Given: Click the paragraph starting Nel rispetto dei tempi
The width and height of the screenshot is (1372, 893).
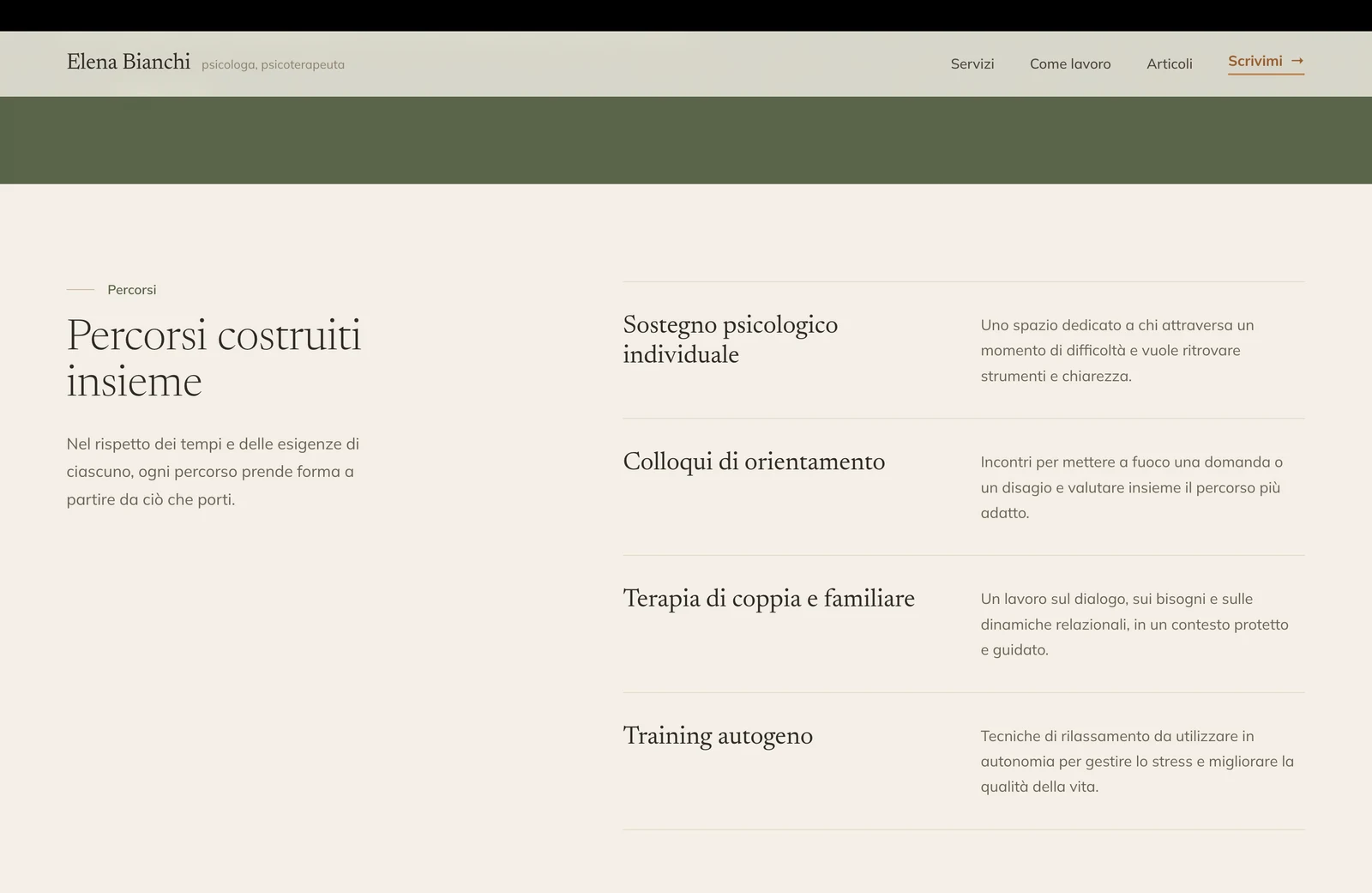Looking at the screenshot, I should [x=213, y=472].
